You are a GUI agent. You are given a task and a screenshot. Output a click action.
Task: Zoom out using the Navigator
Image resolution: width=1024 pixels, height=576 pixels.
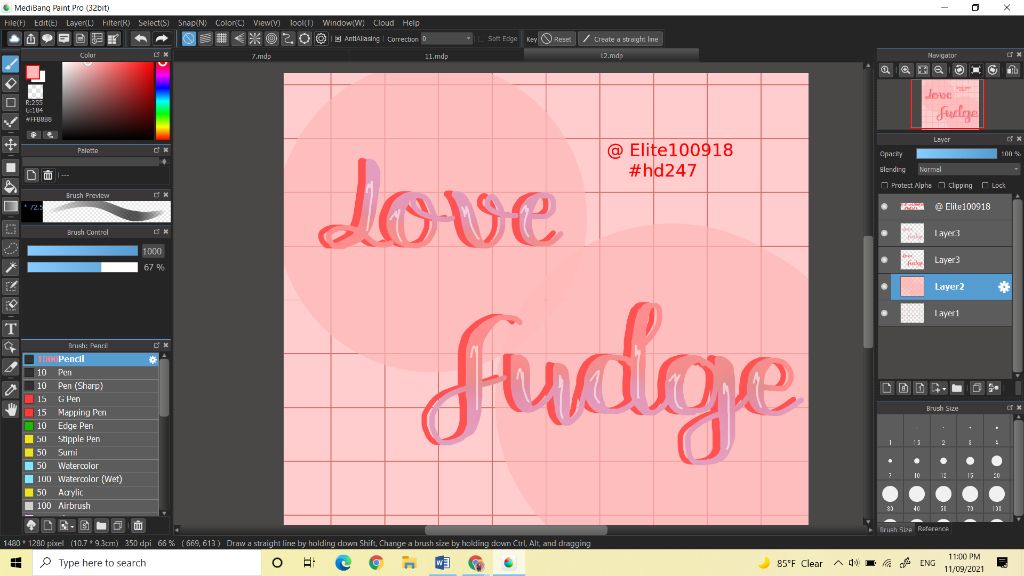tap(938, 70)
